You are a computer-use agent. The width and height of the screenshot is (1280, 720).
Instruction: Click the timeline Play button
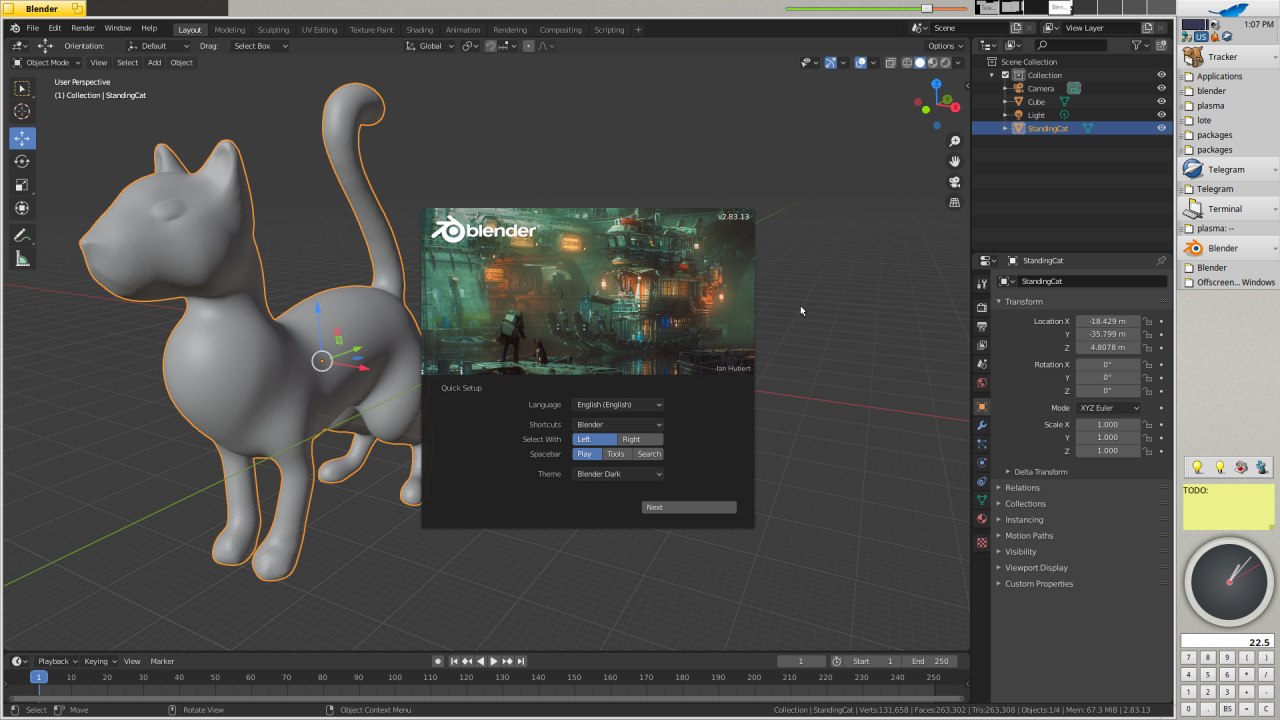[x=493, y=661]
